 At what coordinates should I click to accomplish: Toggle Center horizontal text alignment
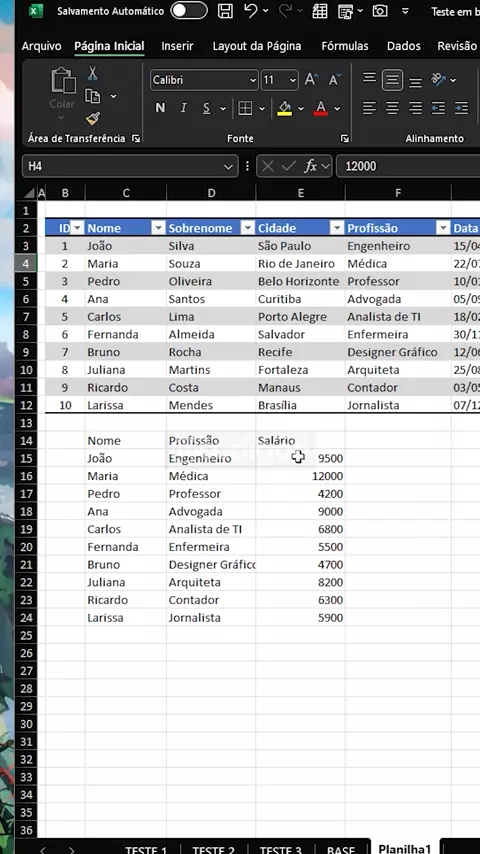point(392,108)
